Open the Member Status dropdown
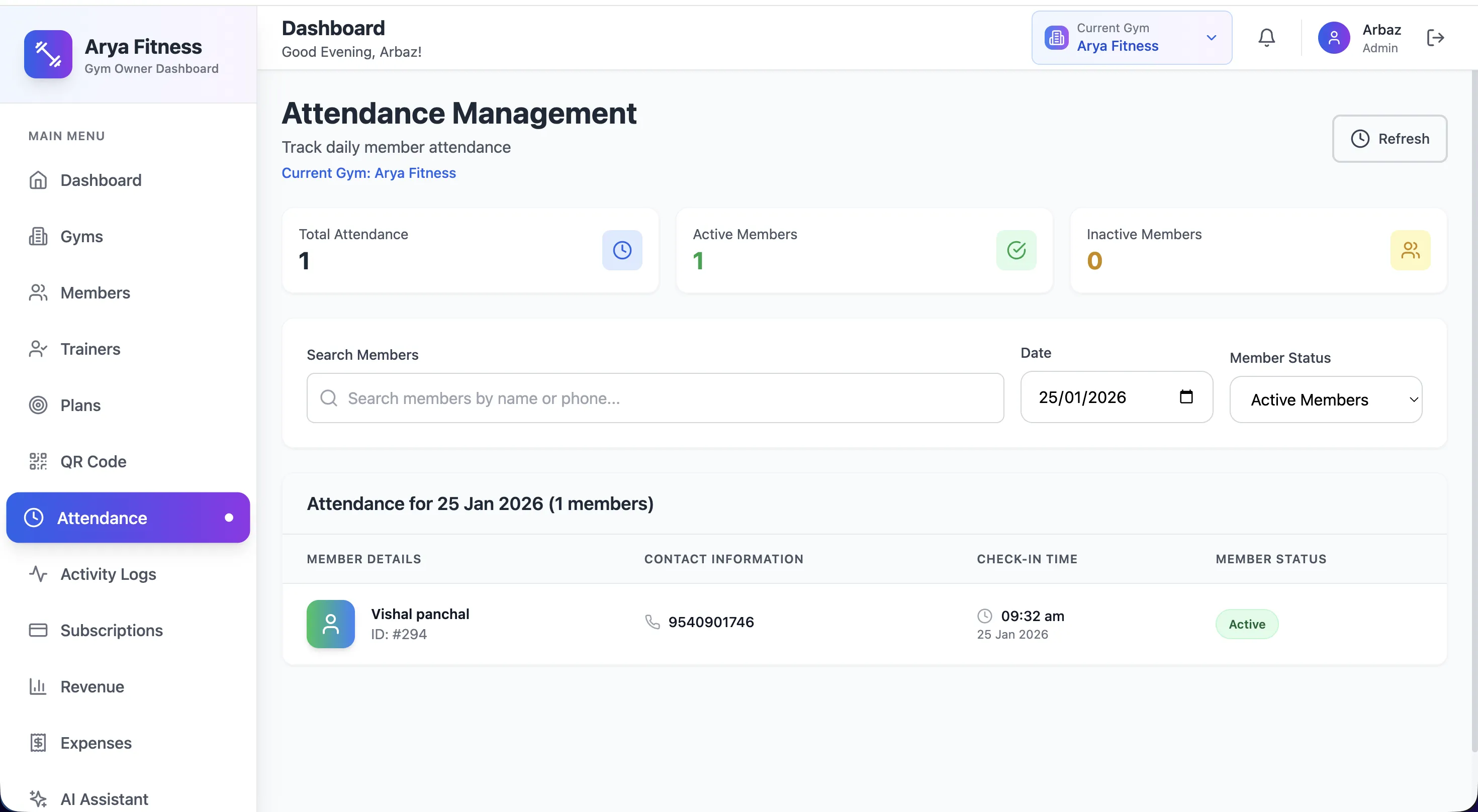This screenshot has height=812, width=1478. pyautogui.click(x=1326, y=398)
